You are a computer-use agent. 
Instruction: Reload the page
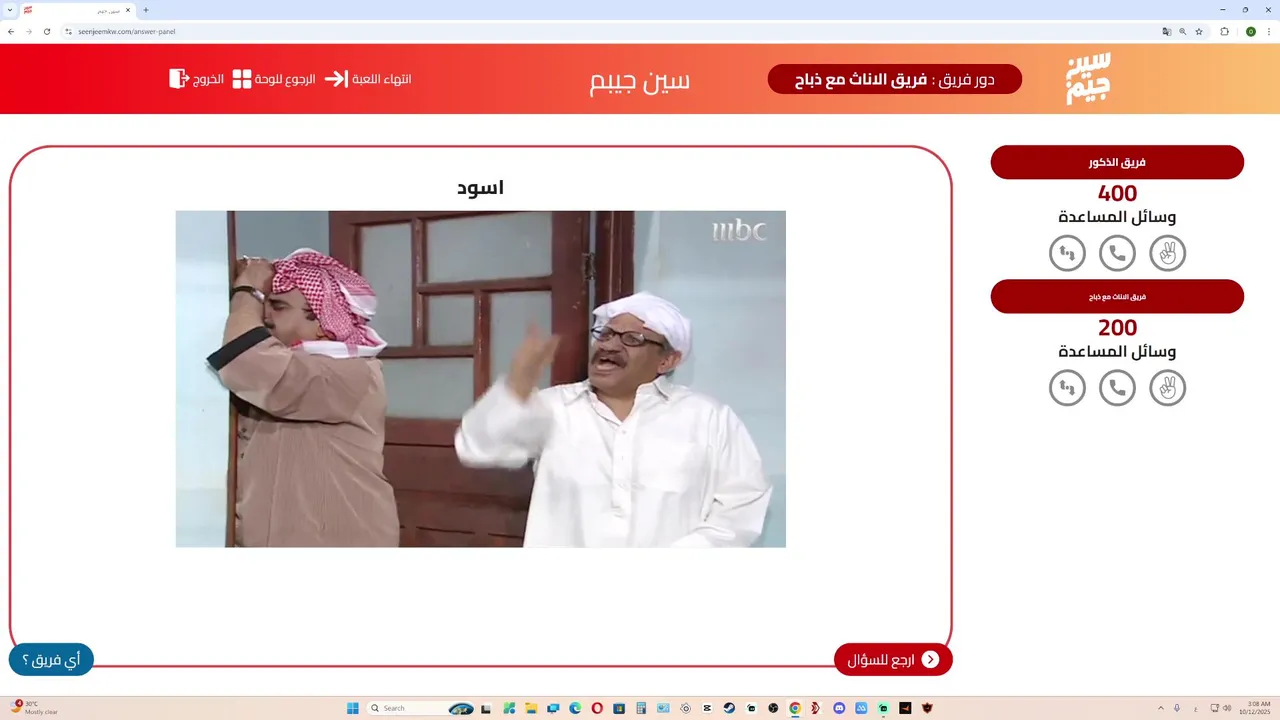tap(46, 31)
